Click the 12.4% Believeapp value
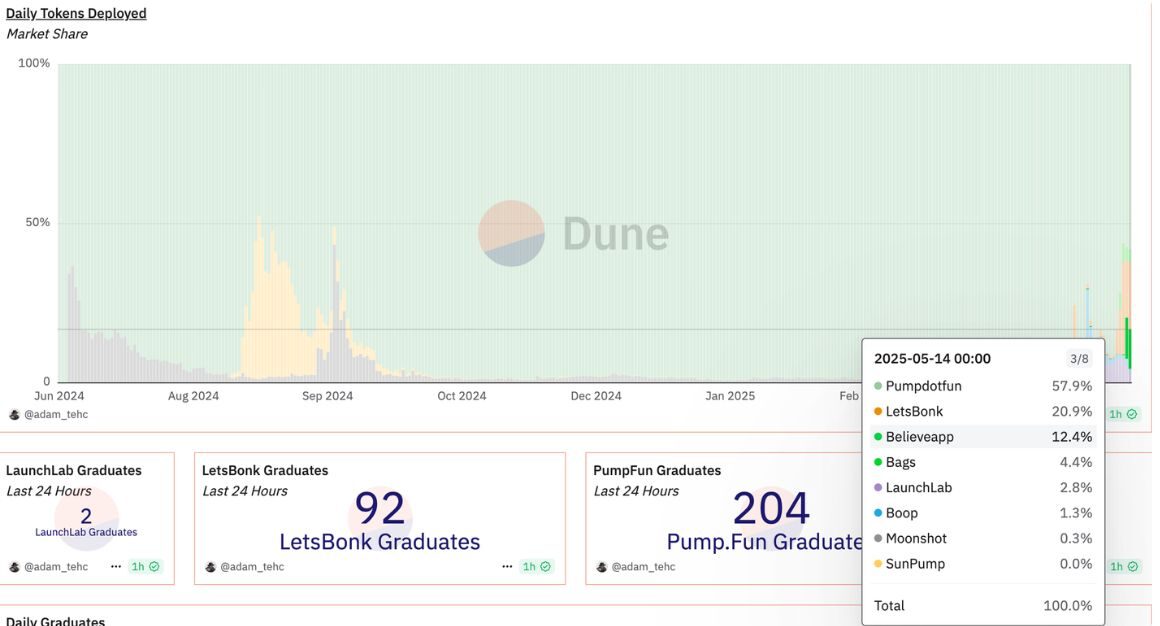This screenshot has height=626, width=1160. click(x=1072, y=437)
